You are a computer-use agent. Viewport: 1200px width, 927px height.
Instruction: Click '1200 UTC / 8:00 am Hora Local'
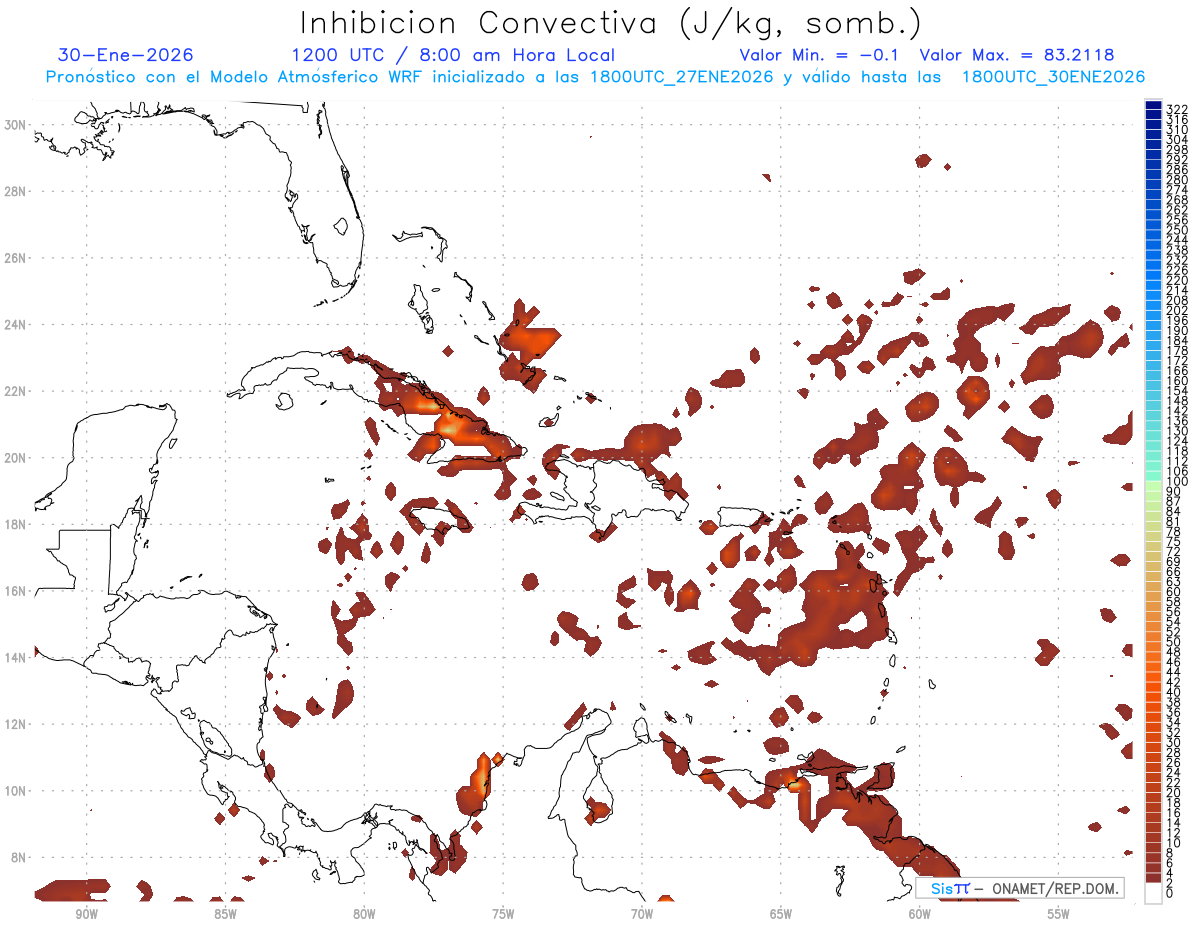click(453, 55)
